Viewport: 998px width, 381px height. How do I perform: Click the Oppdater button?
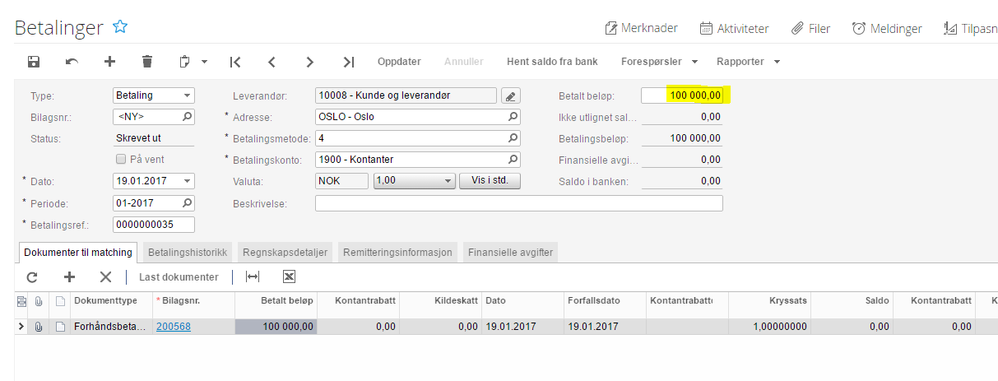point(399,62)
